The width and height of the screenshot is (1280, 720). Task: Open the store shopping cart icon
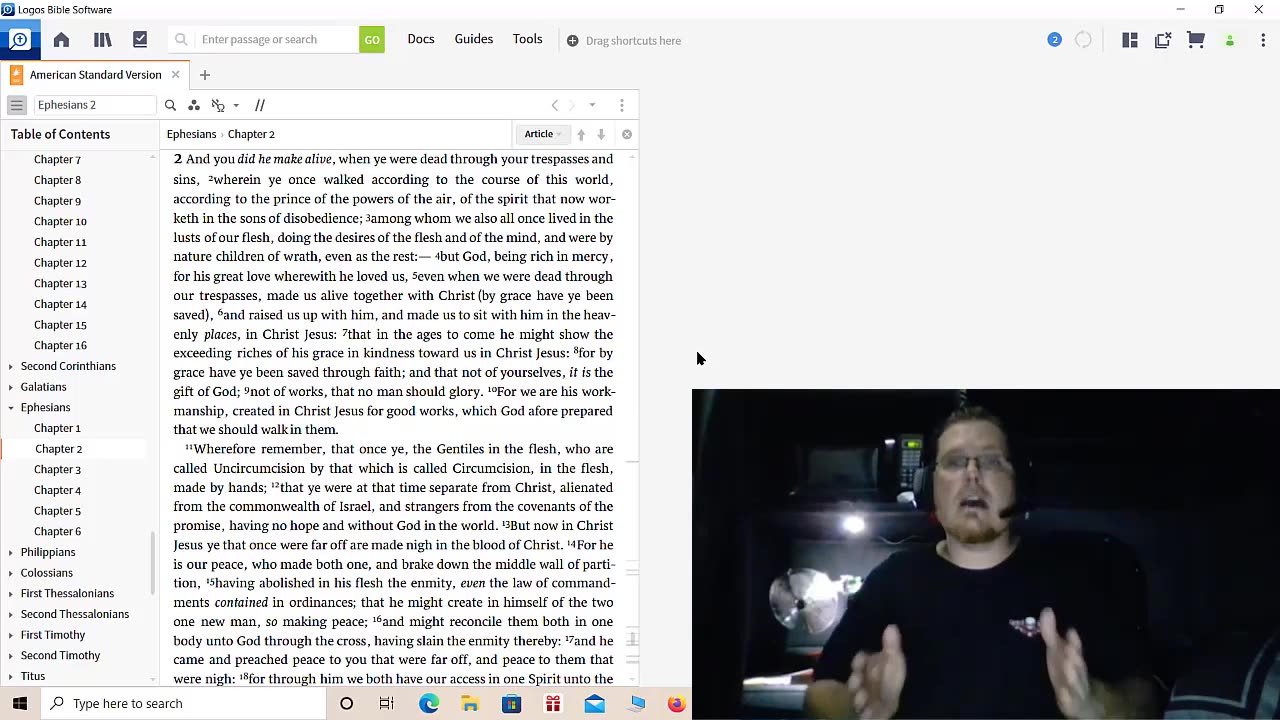click(x=1196, y=40)
